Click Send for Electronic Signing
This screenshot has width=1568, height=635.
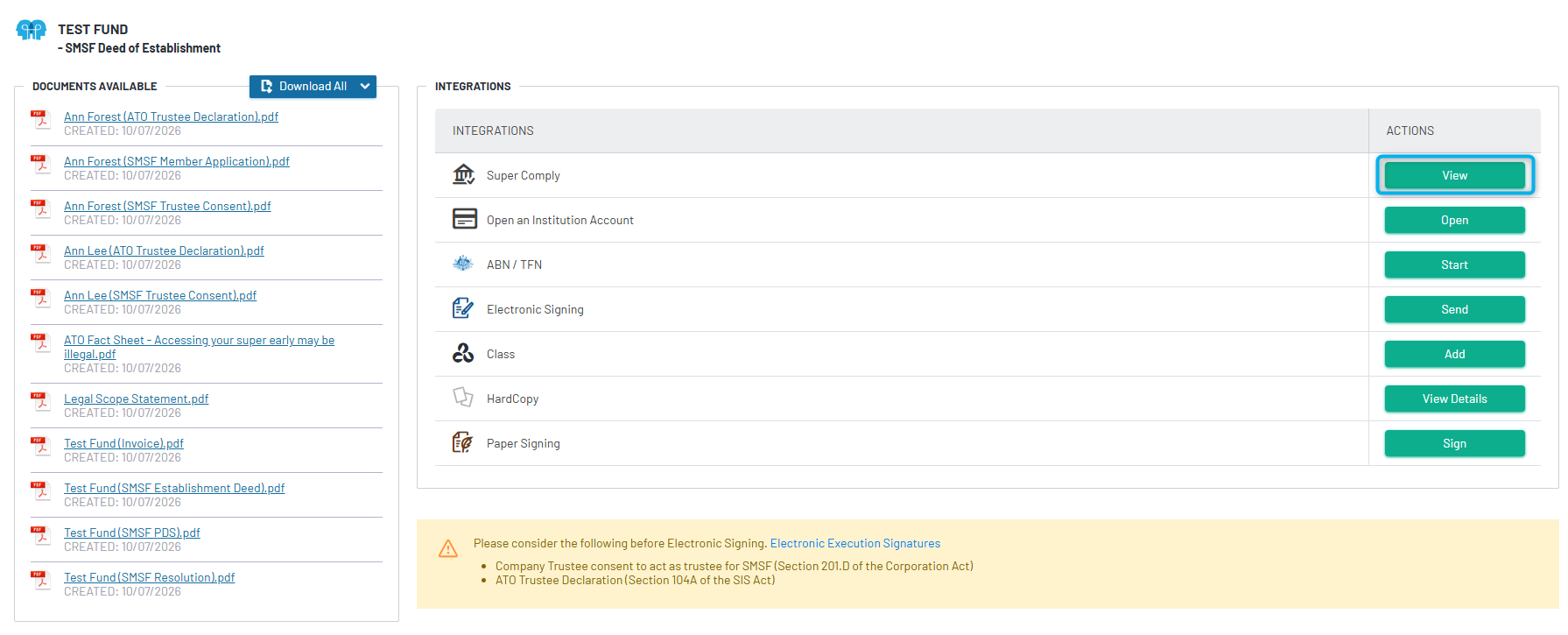click(x=1454, y=309)
